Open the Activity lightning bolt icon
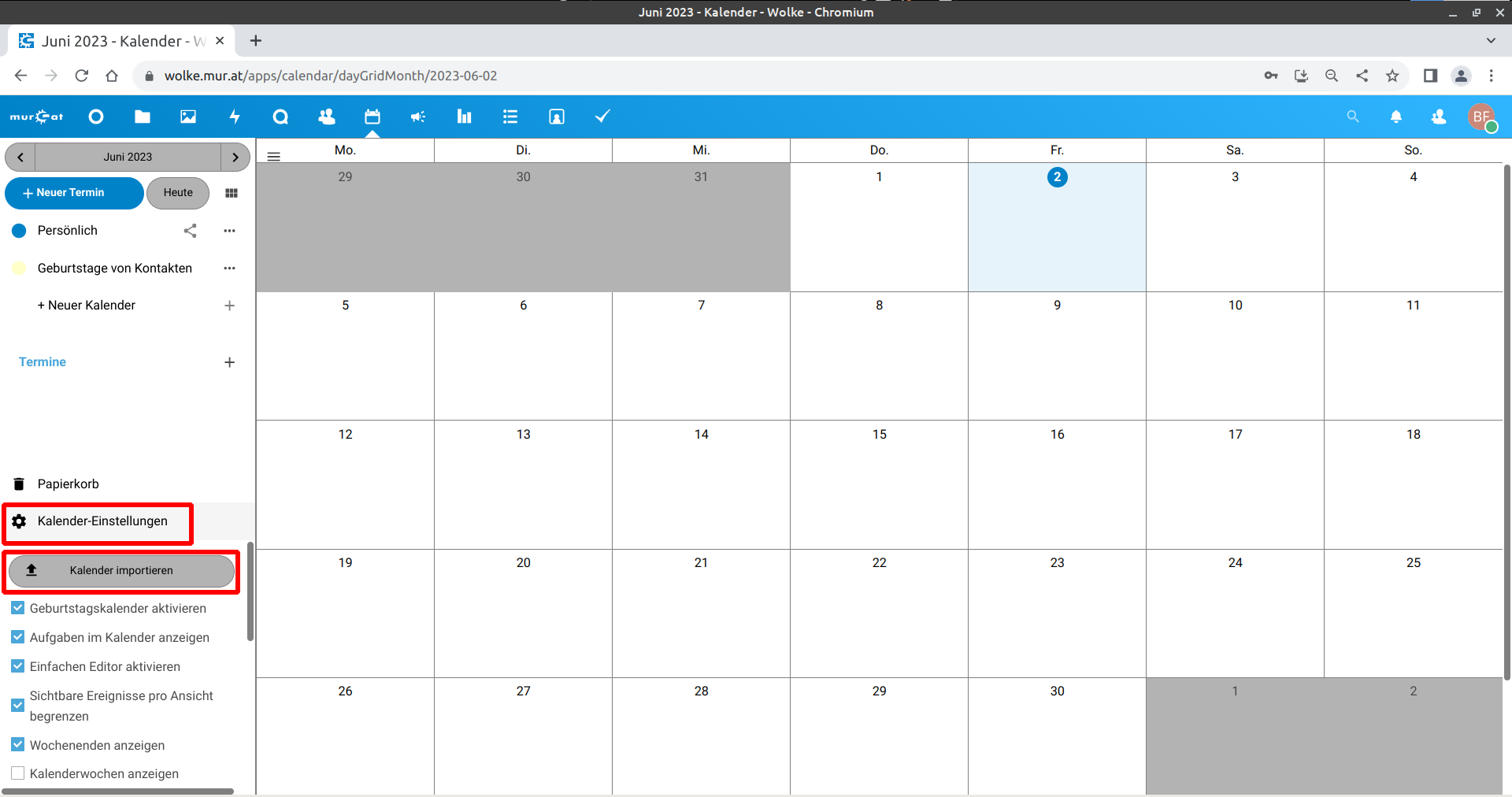This screenshot has height=797, width=1512. [x=235, y=117]
